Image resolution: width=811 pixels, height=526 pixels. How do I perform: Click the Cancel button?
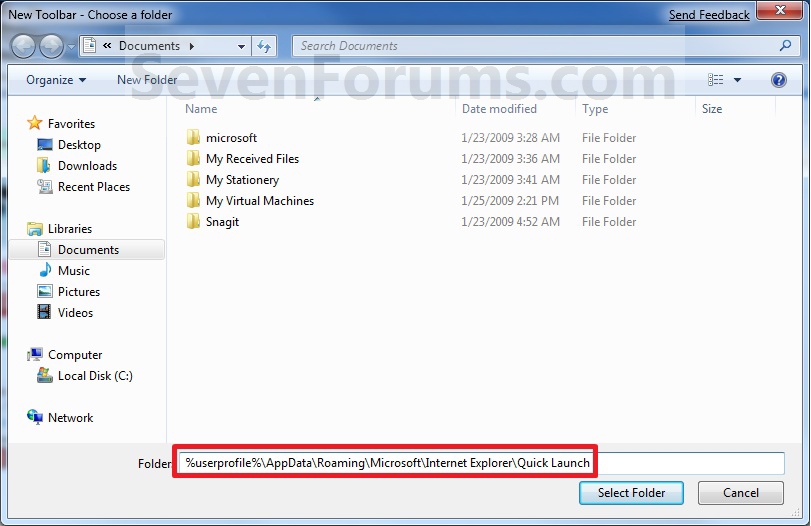pos(741,492)
